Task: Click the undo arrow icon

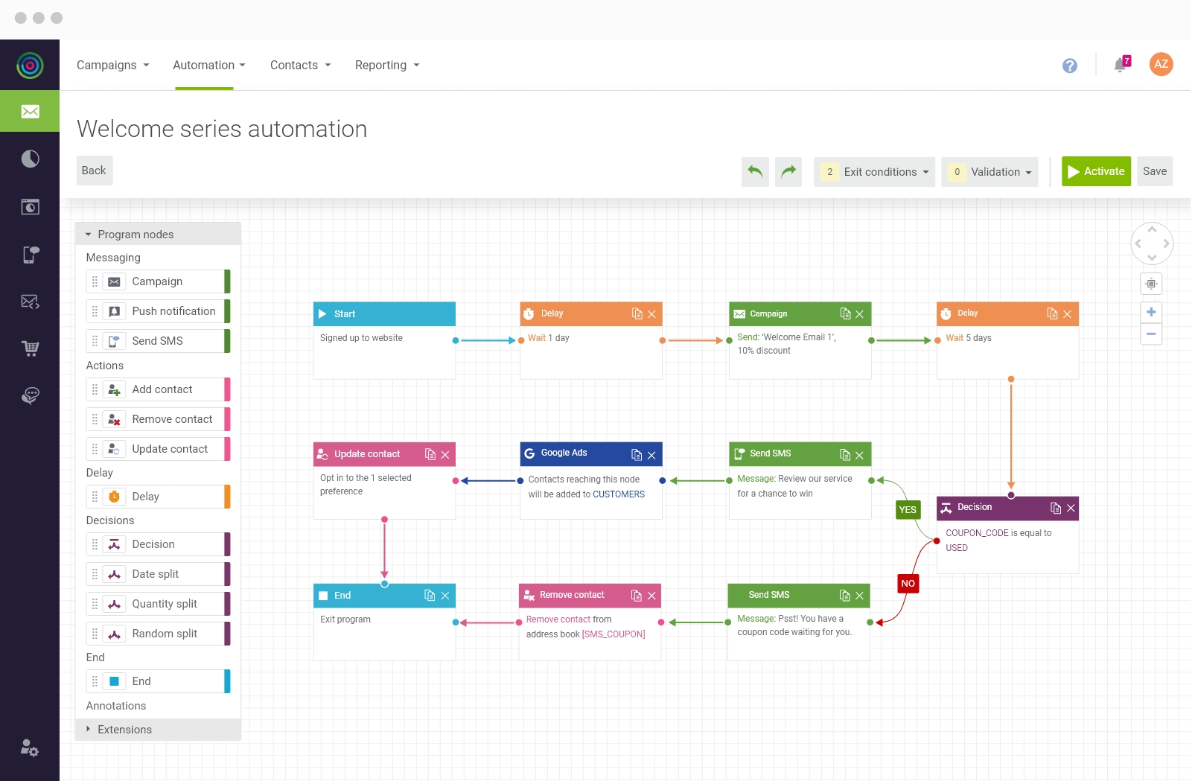Action: tap(755, 172)
